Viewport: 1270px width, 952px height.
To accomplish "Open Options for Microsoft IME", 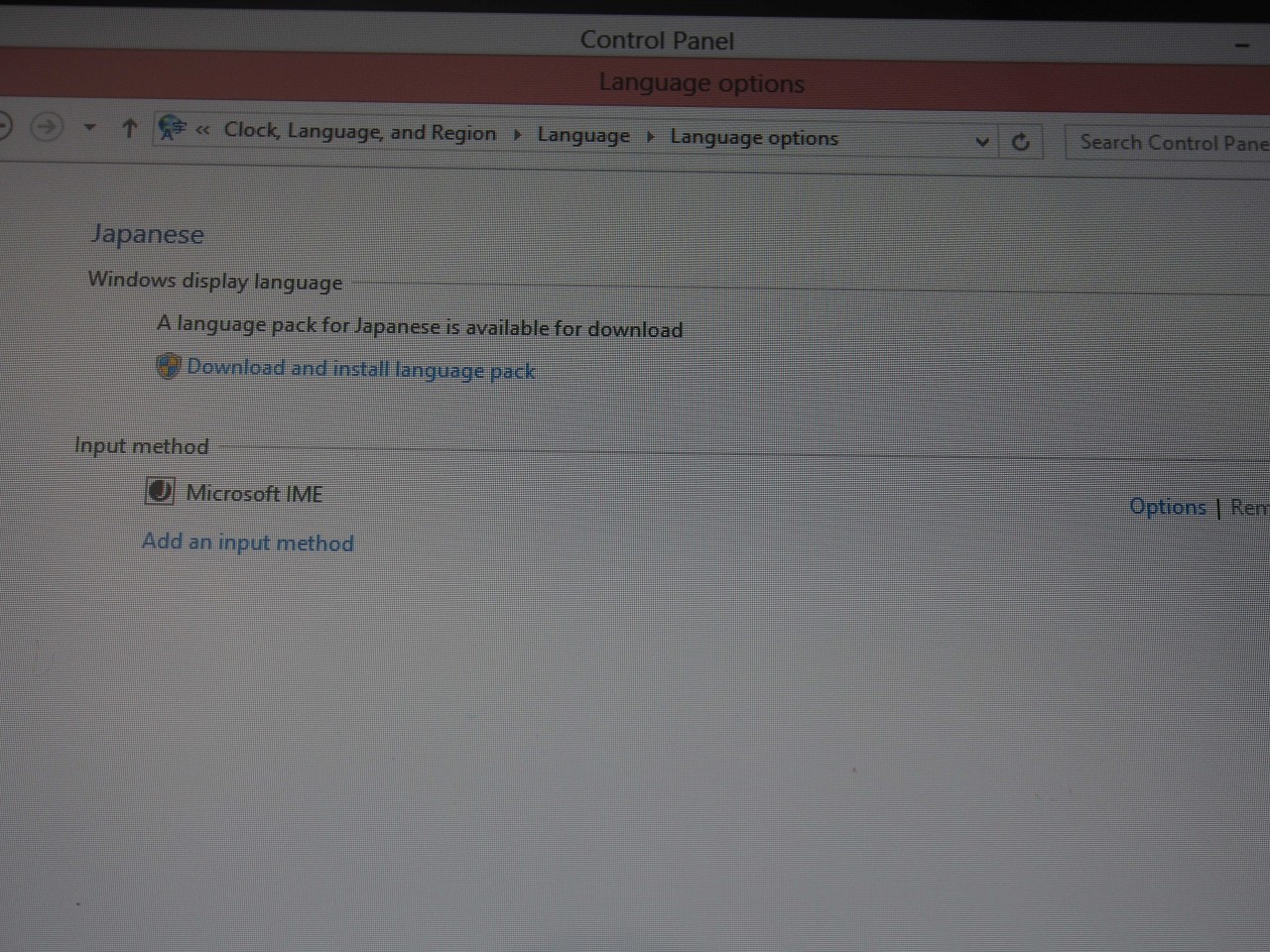I will (x=1168, y=507).
